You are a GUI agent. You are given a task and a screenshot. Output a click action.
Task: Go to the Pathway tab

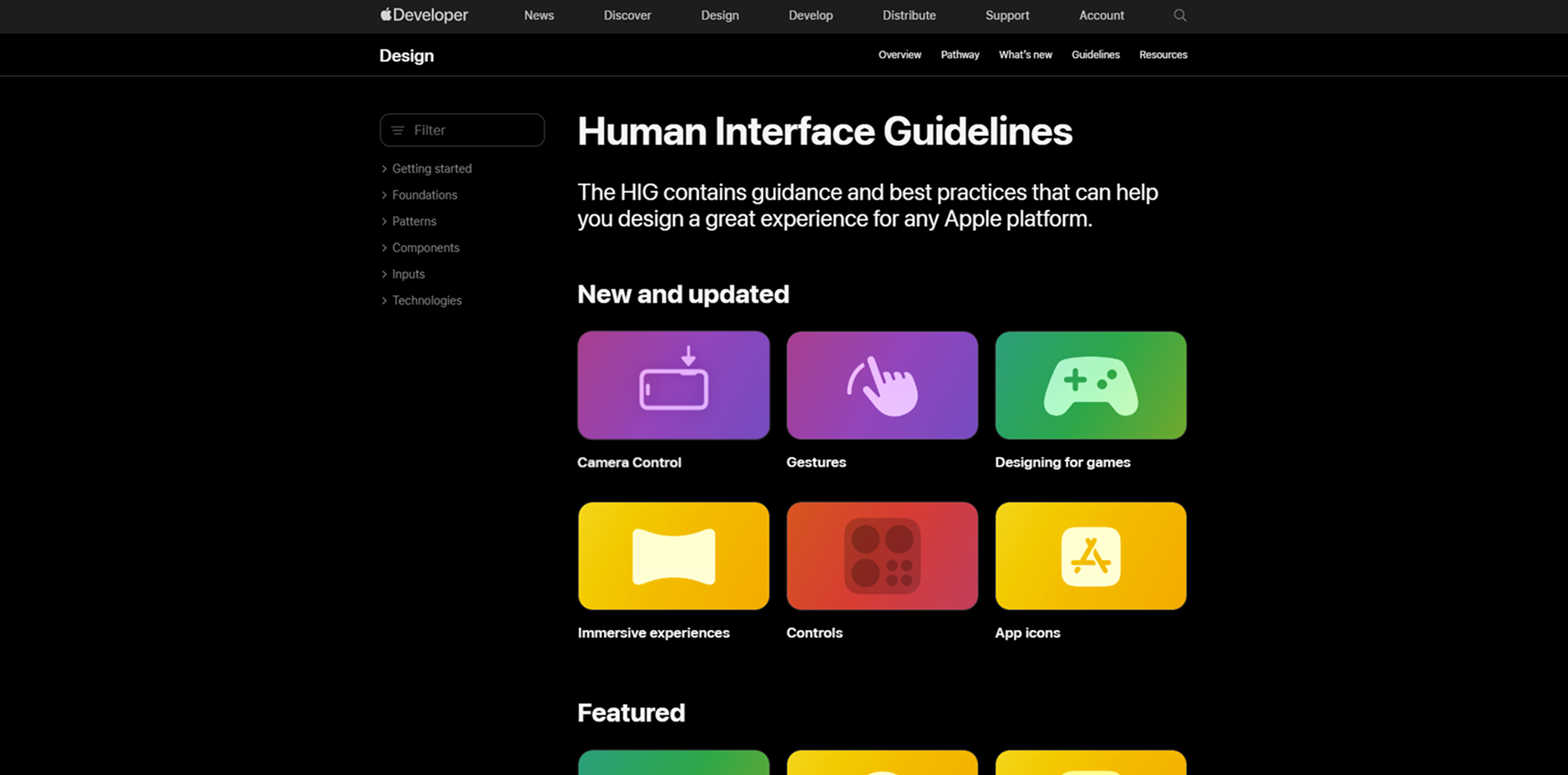click(960, 54)
